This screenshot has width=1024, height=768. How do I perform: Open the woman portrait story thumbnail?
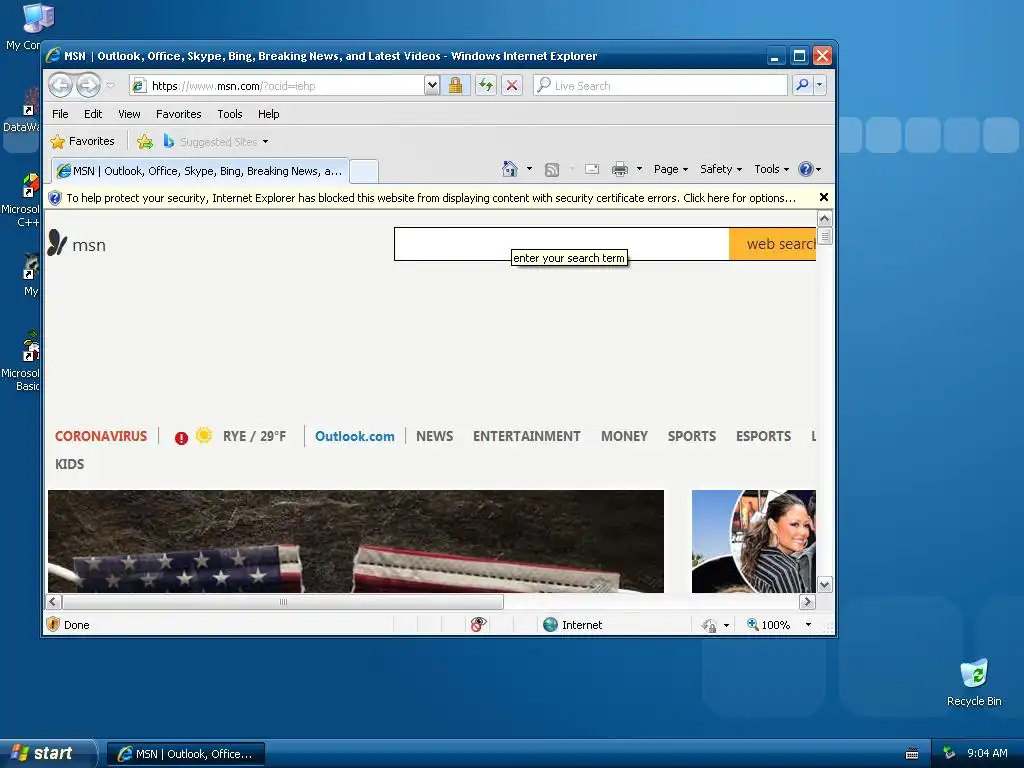(754, 541)
